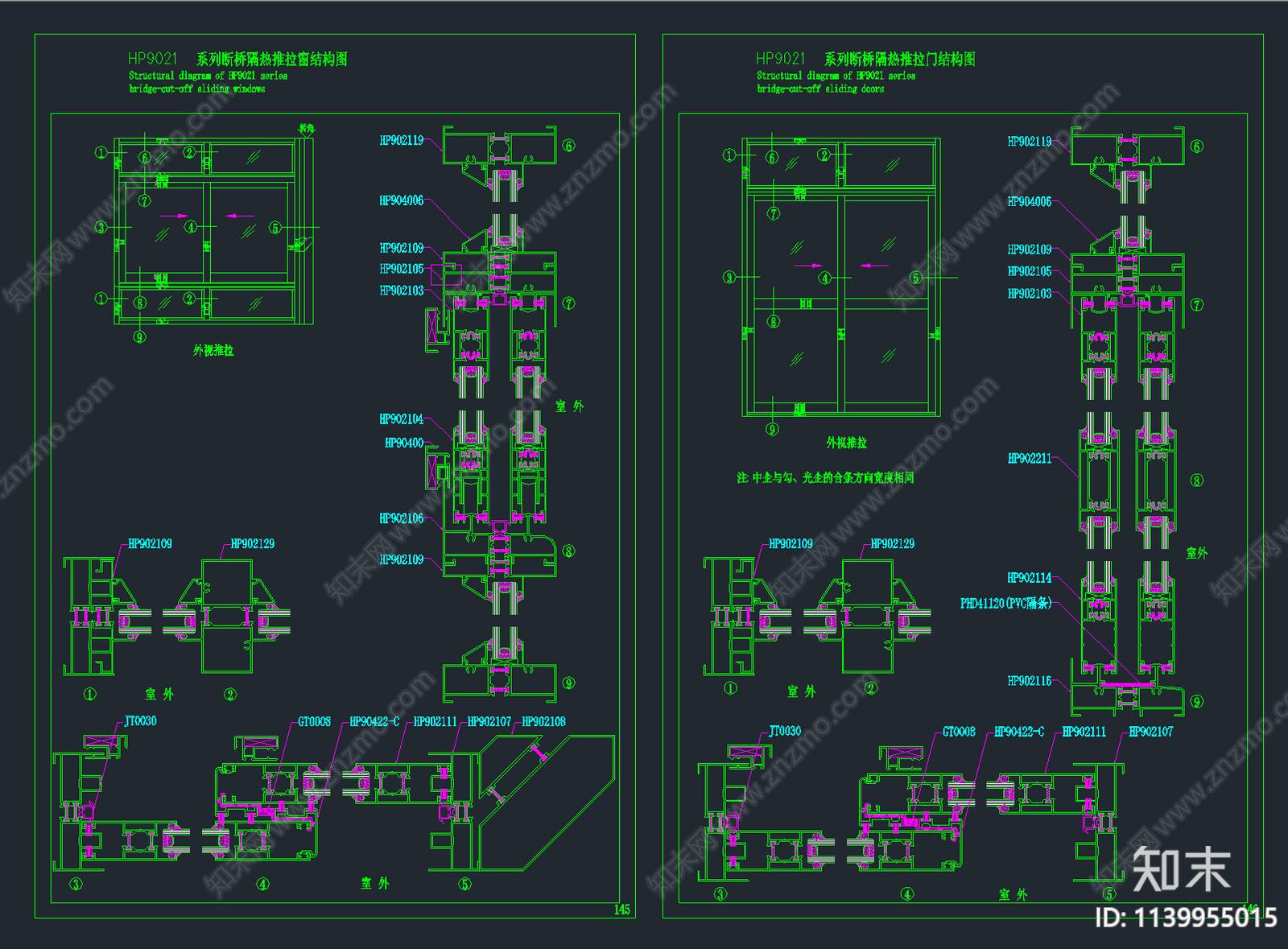Pick HP90422-C label on the sliding windows sheet
1288x949 pixels.
(x=374, y=722)
